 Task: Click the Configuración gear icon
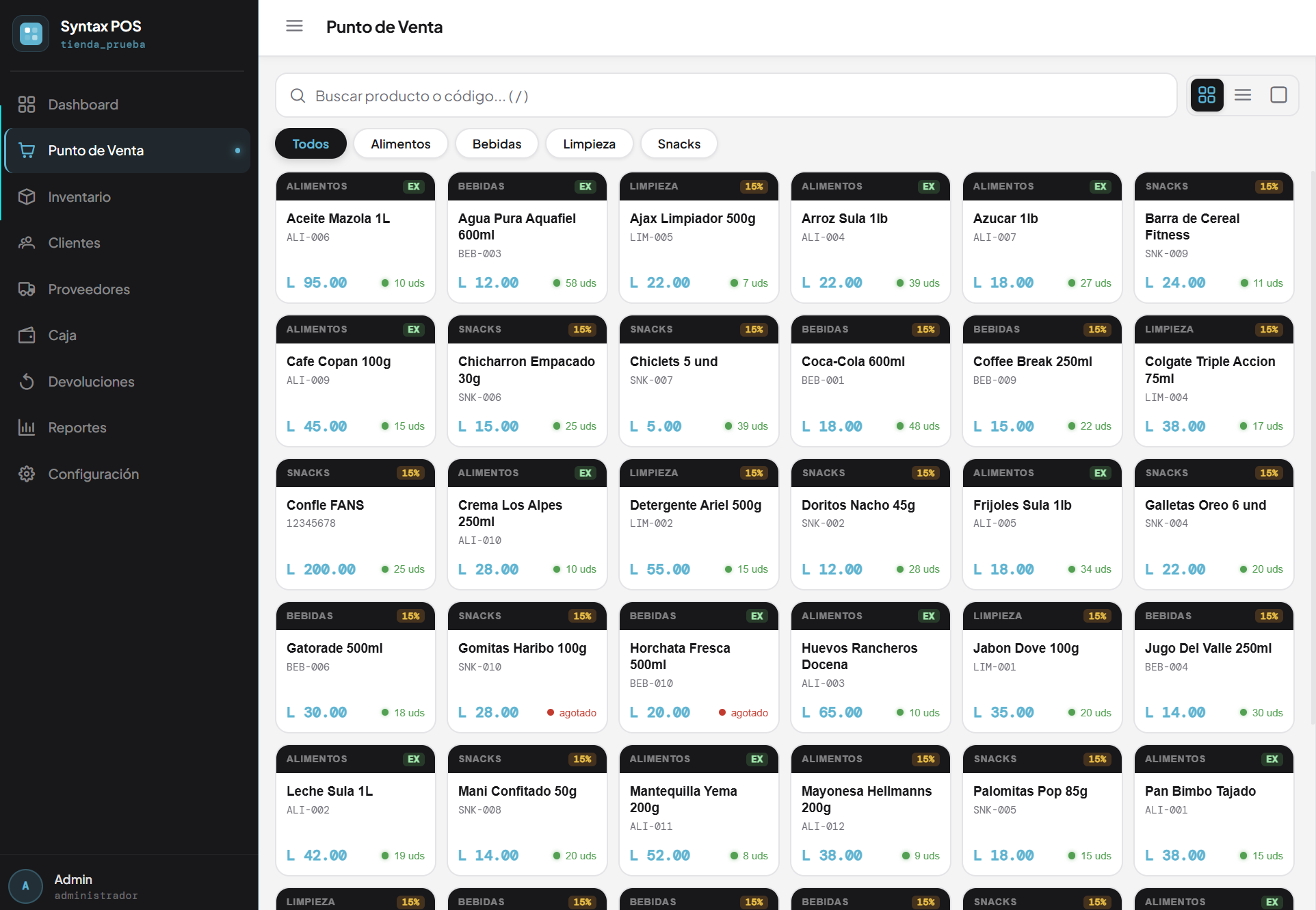[27, 474]
